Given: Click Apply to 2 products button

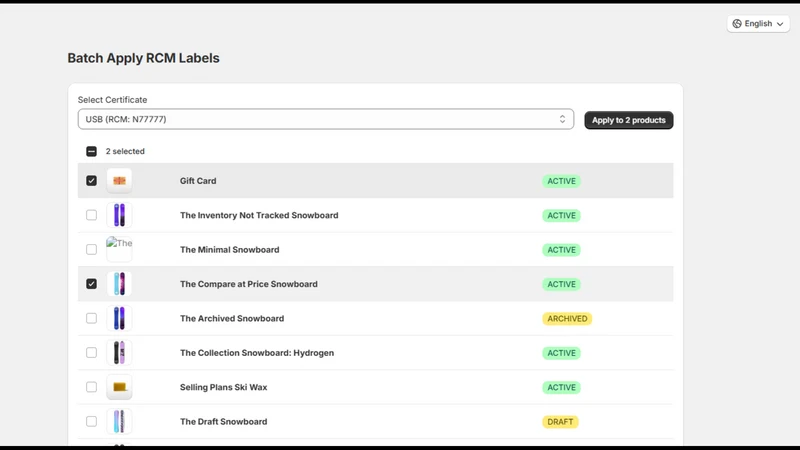Looking at the screenshot, I should pyautogui.click(x=629, y=120).
